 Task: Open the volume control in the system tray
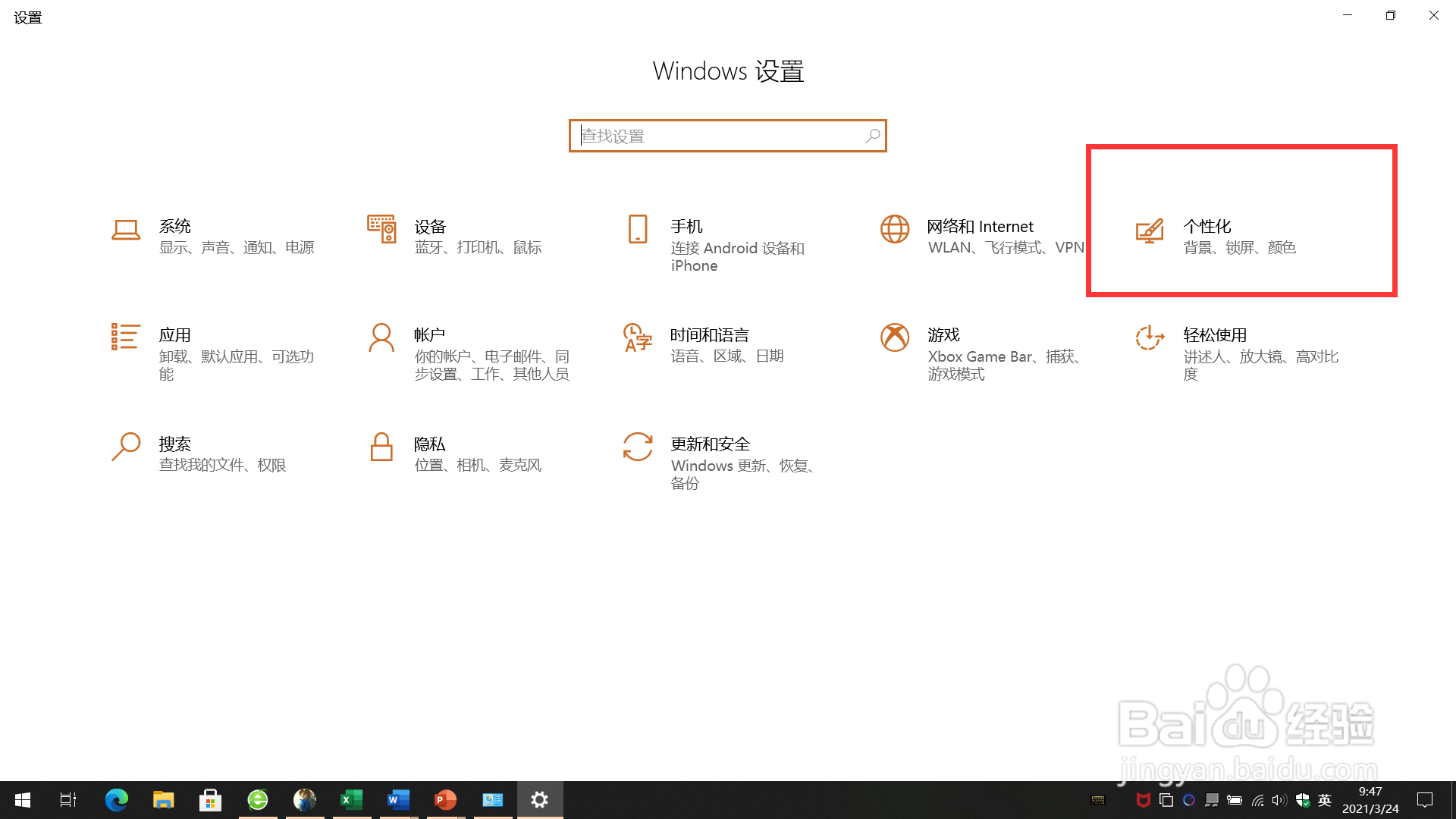click(1279, 799)
